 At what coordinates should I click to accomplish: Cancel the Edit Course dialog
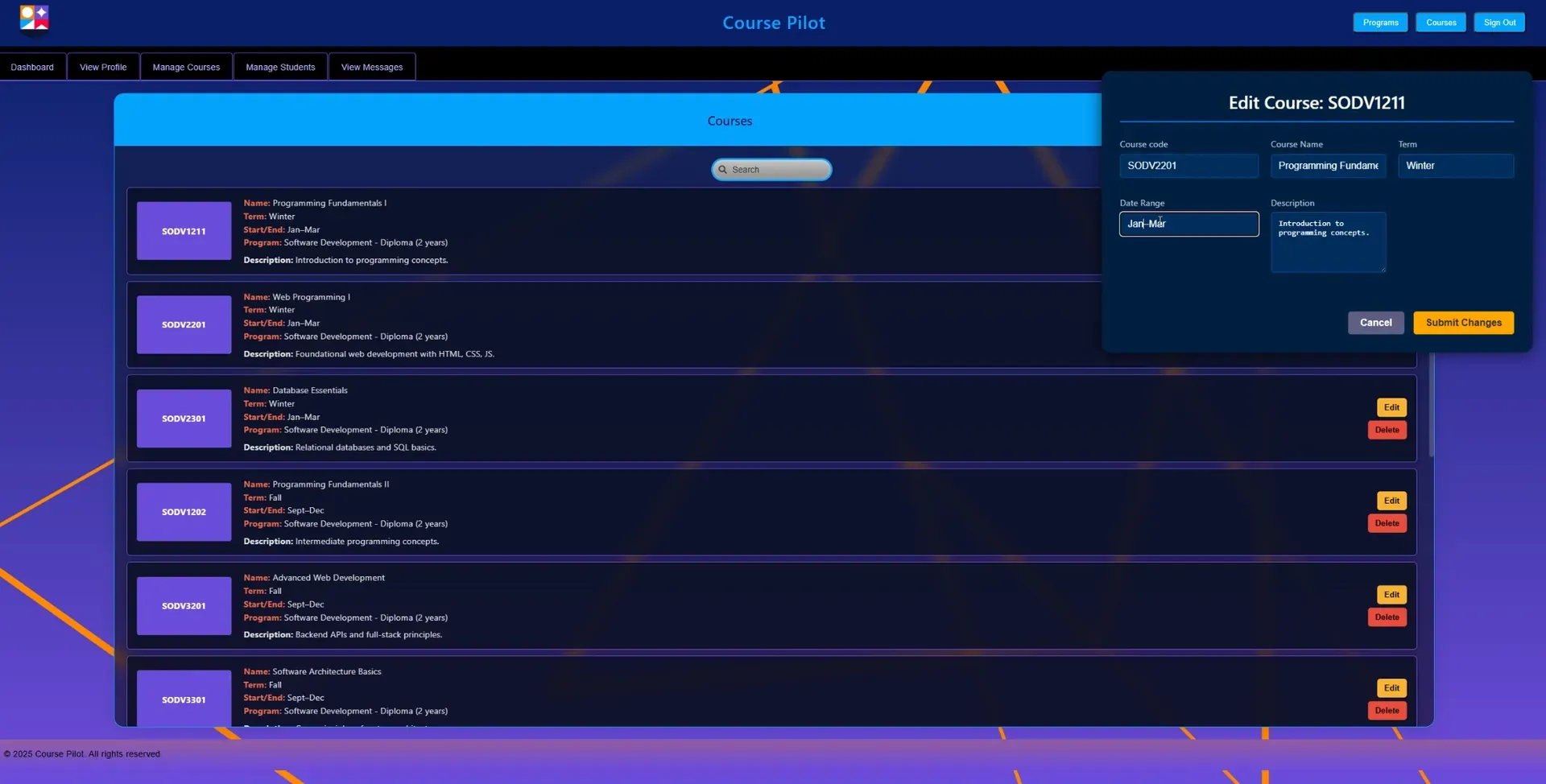[1375, 323]
